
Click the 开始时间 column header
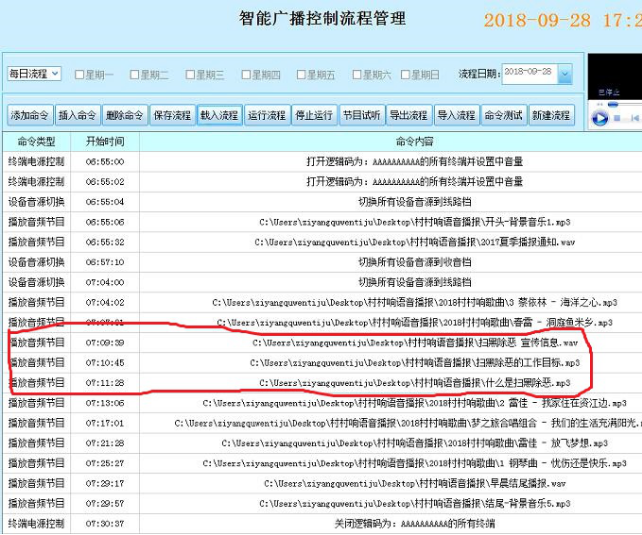click(x=105, y=142)
